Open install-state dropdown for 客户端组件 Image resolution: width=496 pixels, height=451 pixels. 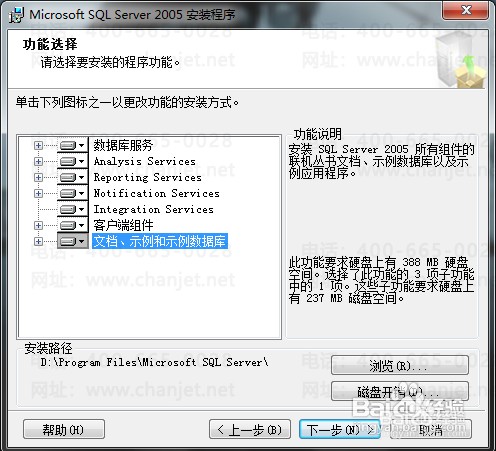tap(72, 225)
